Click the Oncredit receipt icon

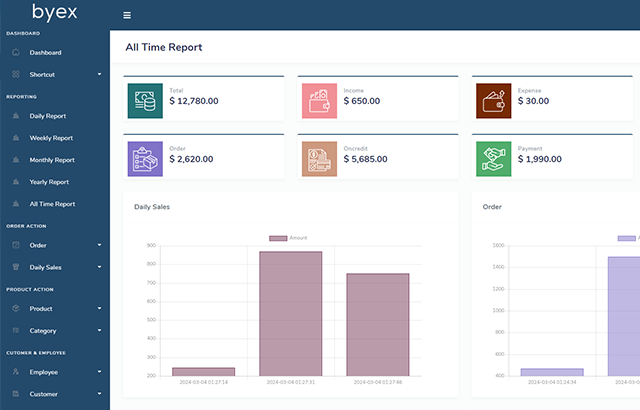click(318, 158)
